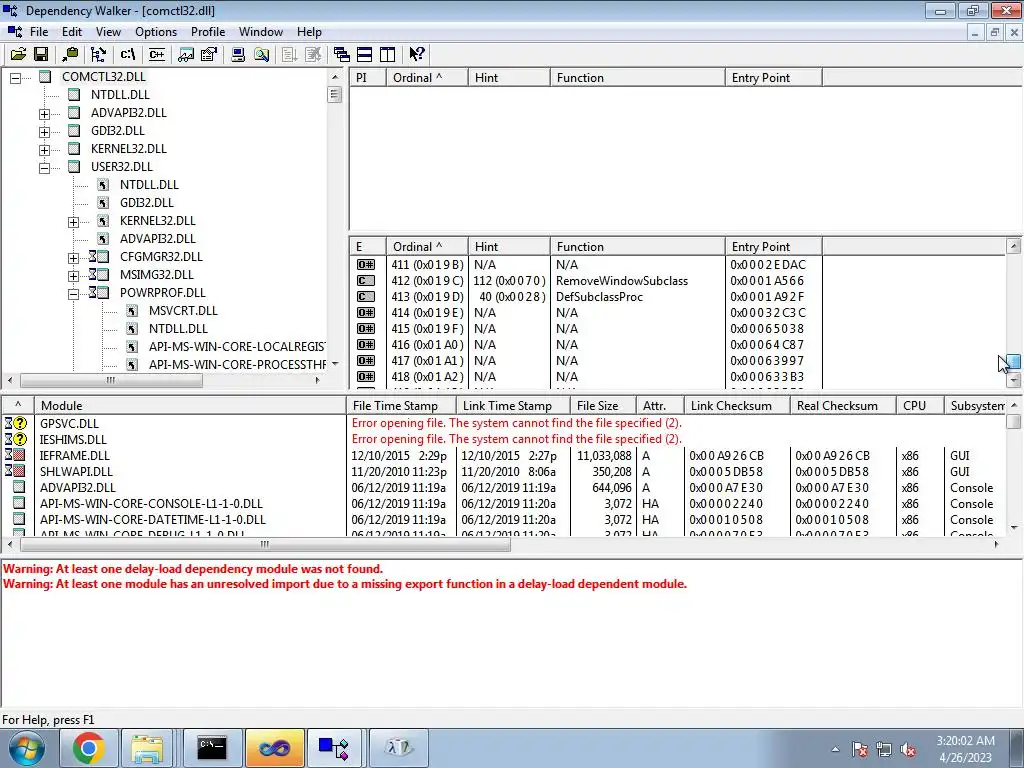The width and height of the screenshot is (1024, 768).
Task: Open View Module in External Viewer icon
Action: [x=186, y=54]
